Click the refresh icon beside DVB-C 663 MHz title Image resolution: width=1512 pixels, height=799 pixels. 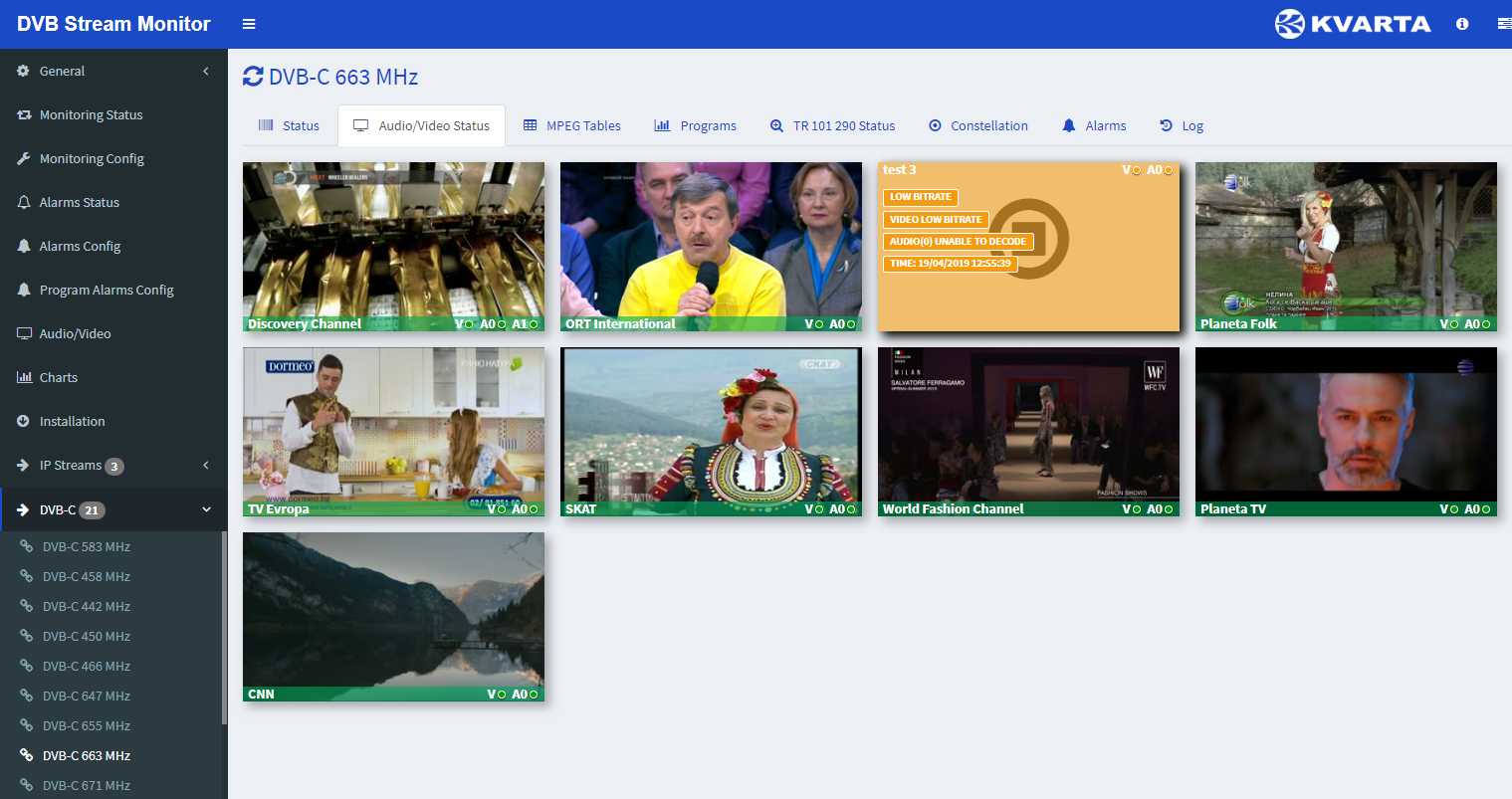pos(253,77)
